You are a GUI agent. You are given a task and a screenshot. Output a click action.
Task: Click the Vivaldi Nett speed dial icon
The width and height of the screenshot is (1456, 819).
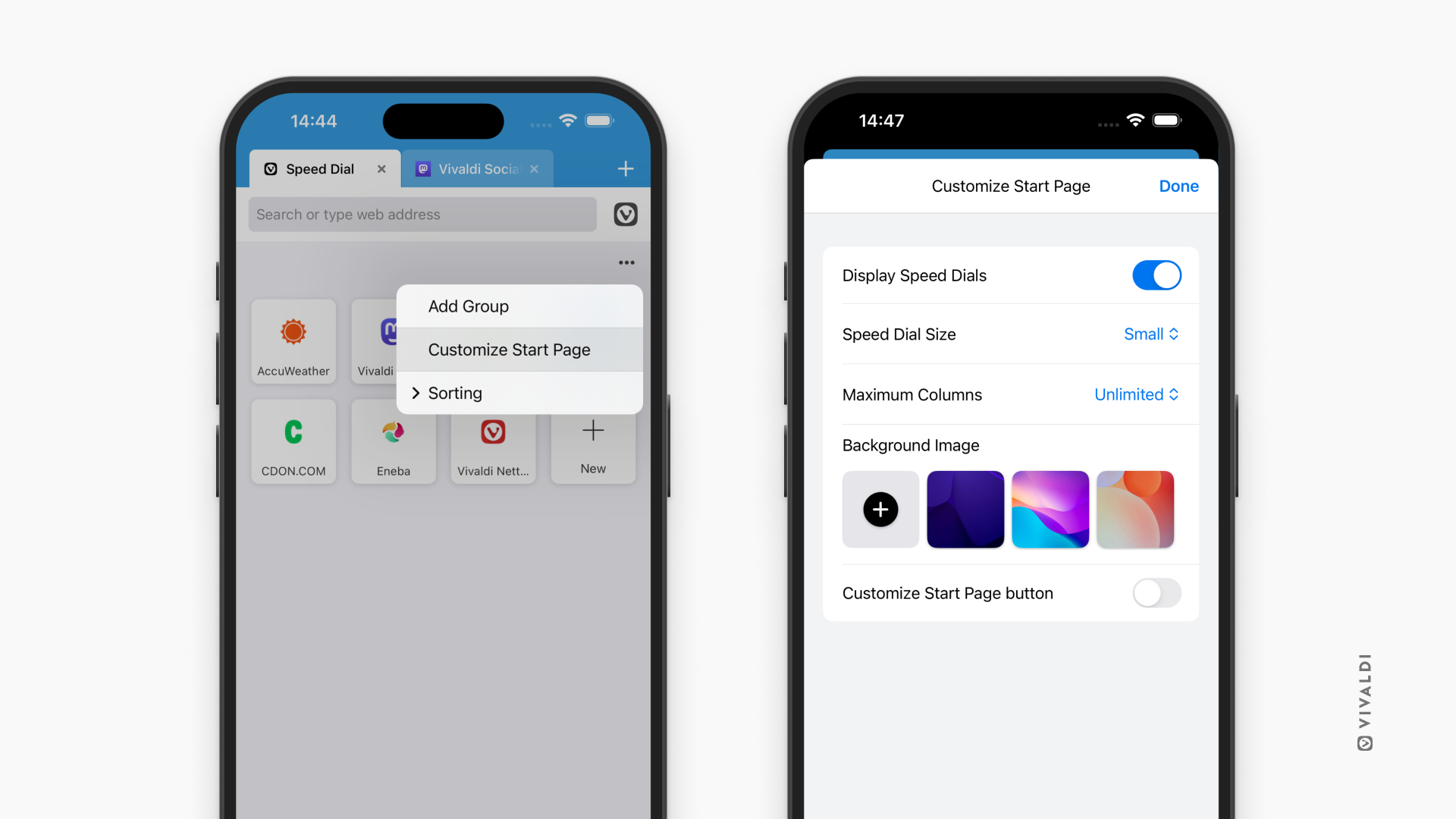tap(493, 443)
